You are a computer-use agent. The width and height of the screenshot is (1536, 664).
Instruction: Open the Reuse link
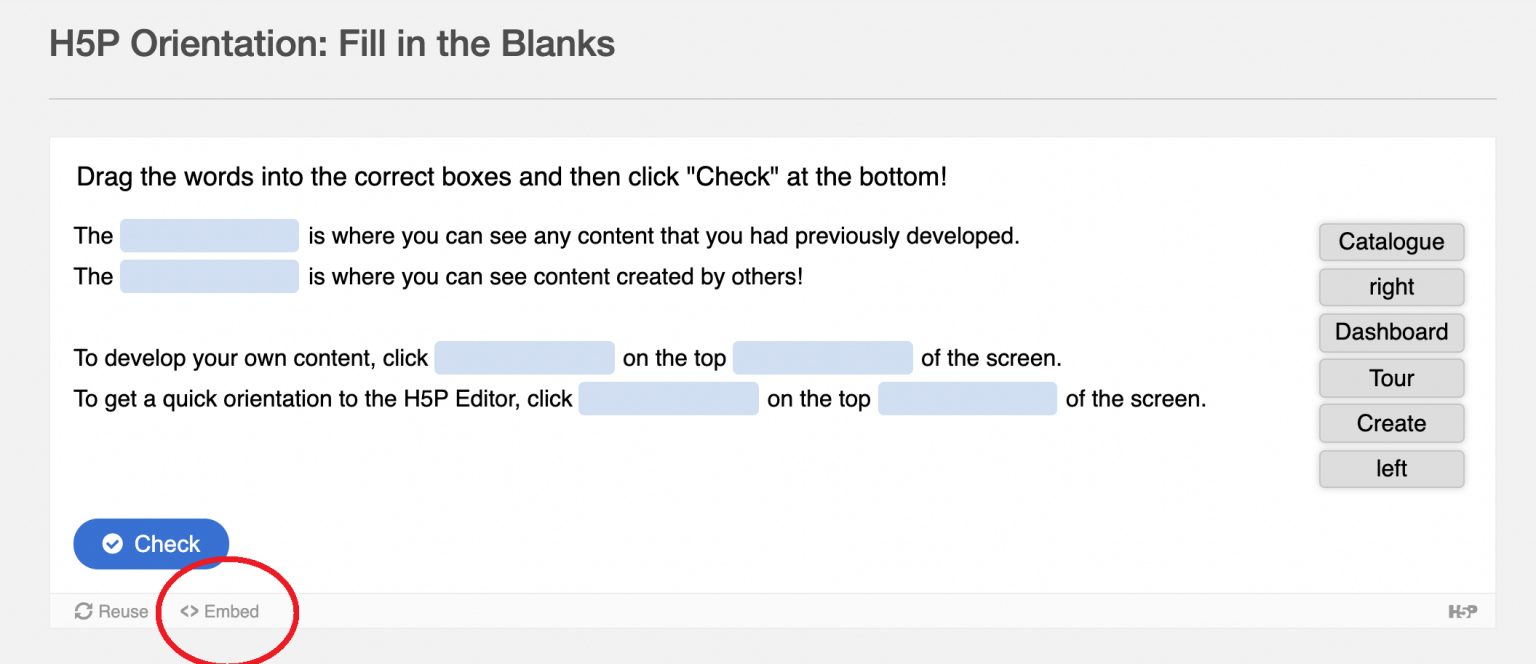pos(122,611)
